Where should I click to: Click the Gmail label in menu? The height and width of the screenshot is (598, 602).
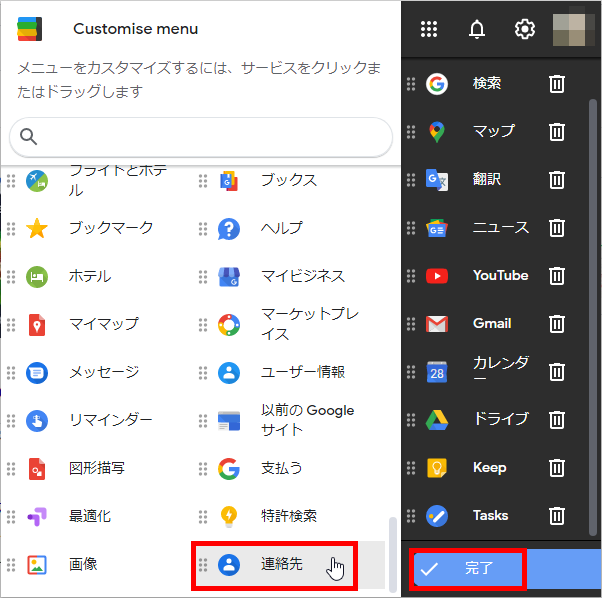492,324
